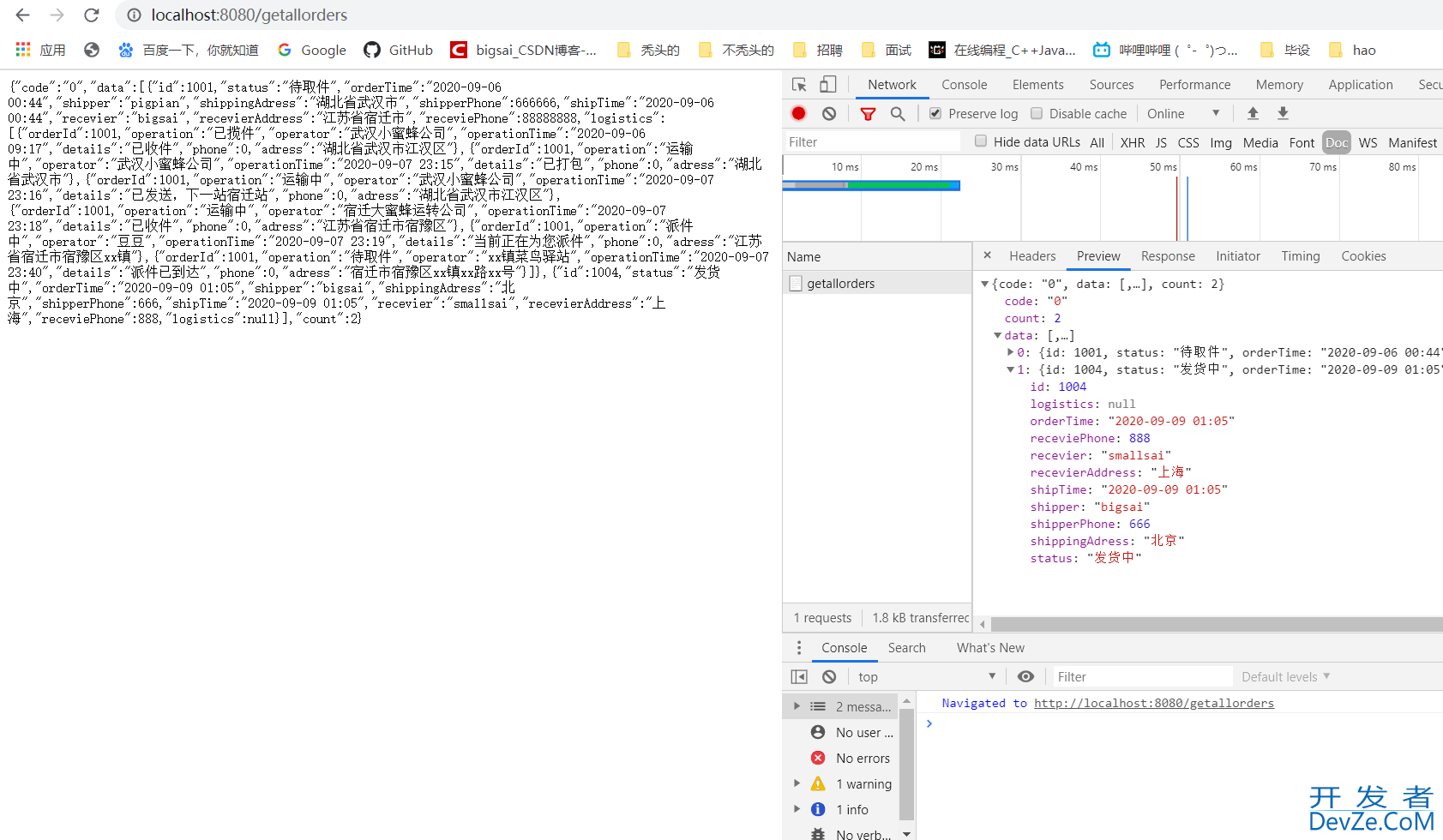Open the Cookies tab of the request
Screen dimensions: 1443x840
(1363, 255)
